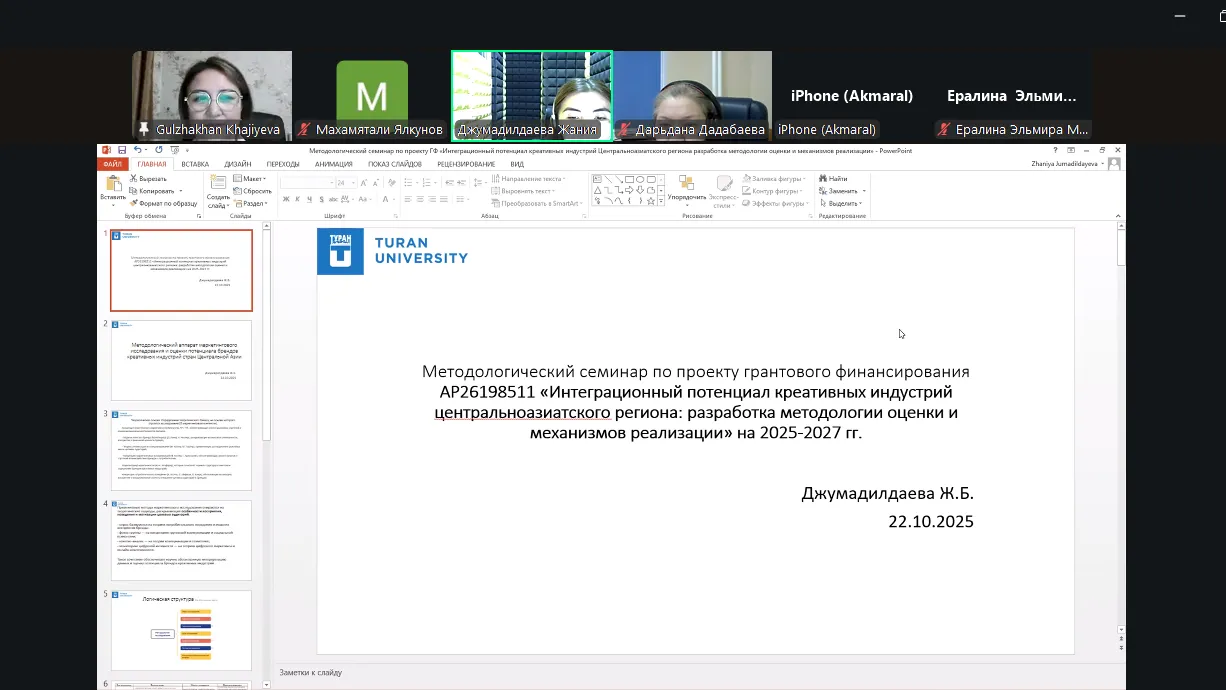Click the Вырезать (Cut) scissors icon

tap(133, 179)
